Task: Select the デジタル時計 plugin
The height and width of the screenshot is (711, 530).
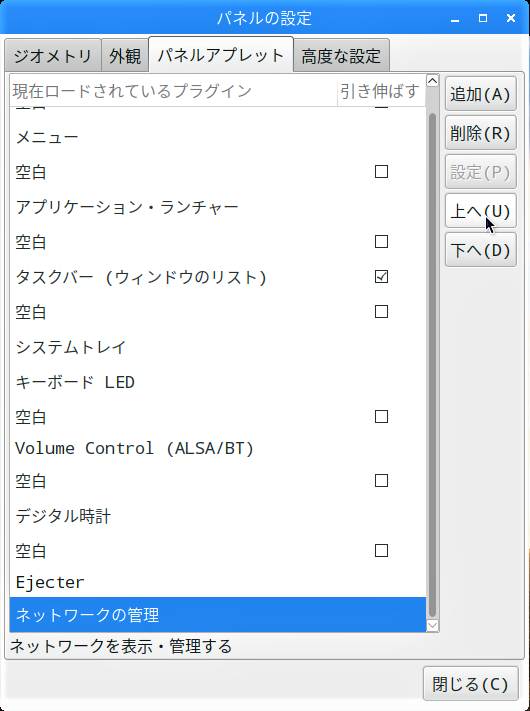Action: pos(218,516)
